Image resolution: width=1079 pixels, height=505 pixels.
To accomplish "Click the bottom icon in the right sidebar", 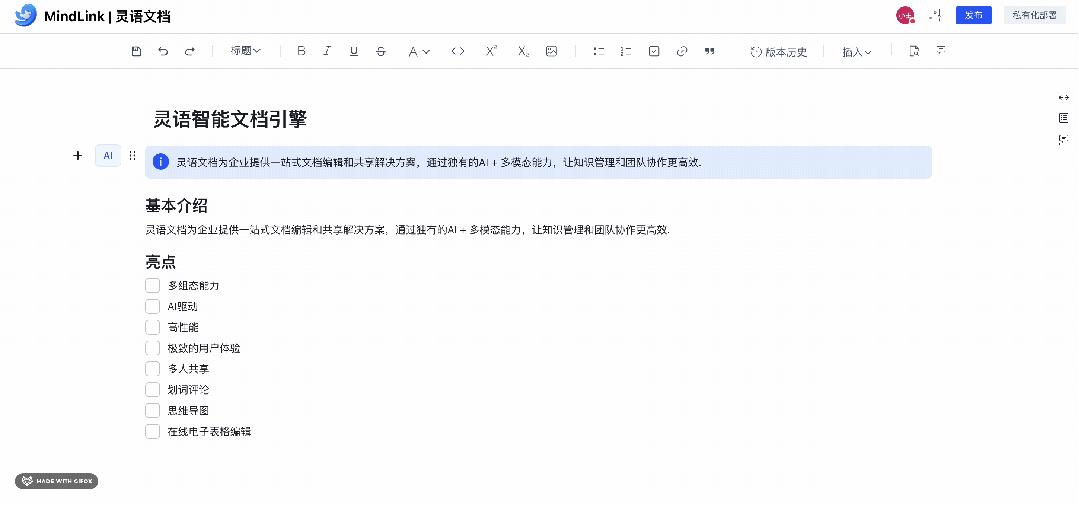I will click(x=1063, y=140).
